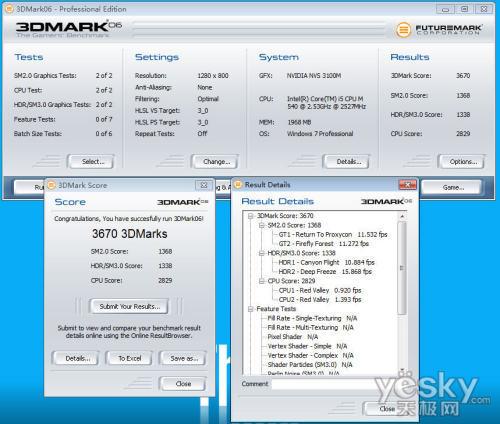Click the 3DMark06 main window title icon
Viewport: 500px width, 424px height.
9,9
